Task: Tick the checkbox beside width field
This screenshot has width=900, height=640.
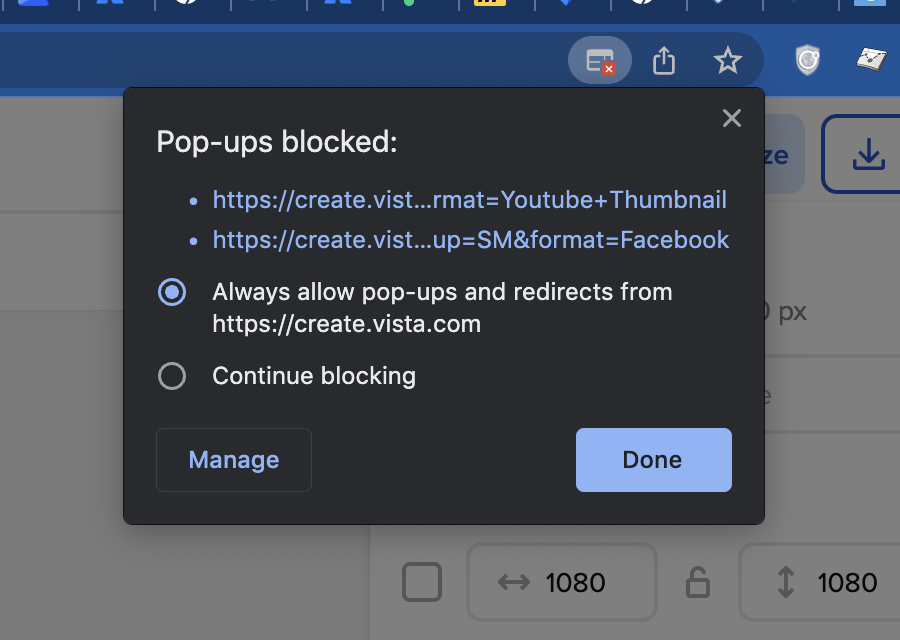Action: (422, 582)
